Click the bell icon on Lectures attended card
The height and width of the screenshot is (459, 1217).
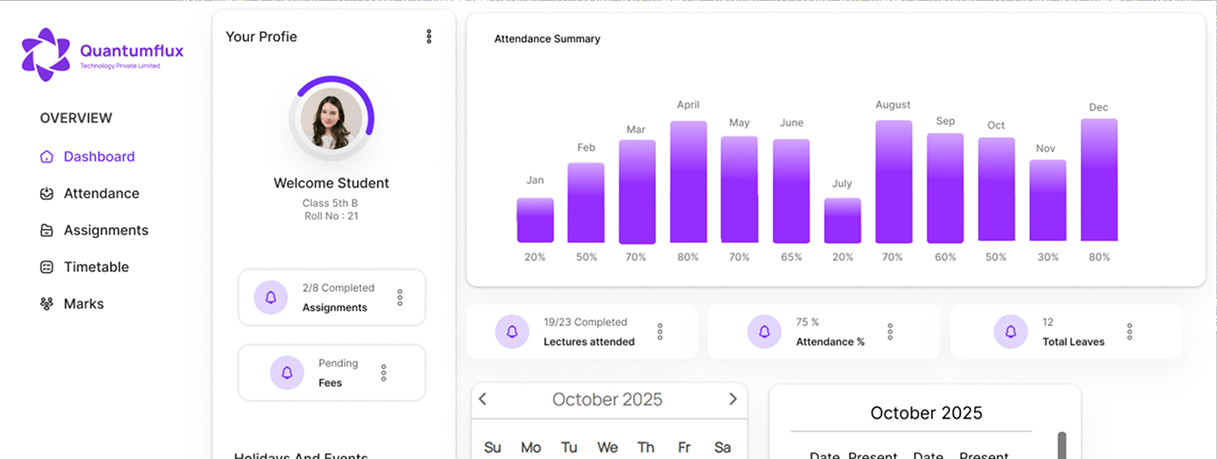512,332
